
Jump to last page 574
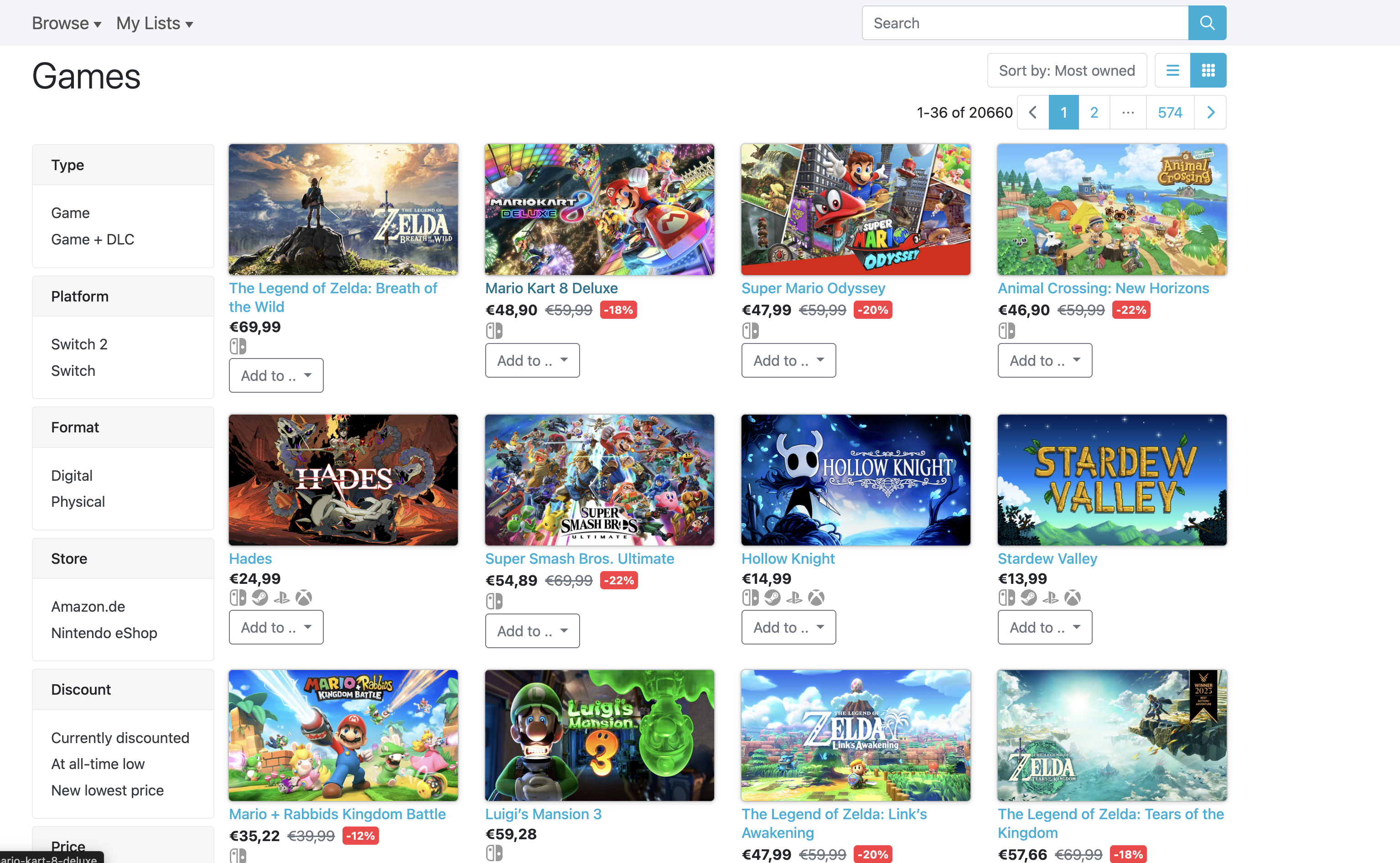click(x=1170, y=113)
